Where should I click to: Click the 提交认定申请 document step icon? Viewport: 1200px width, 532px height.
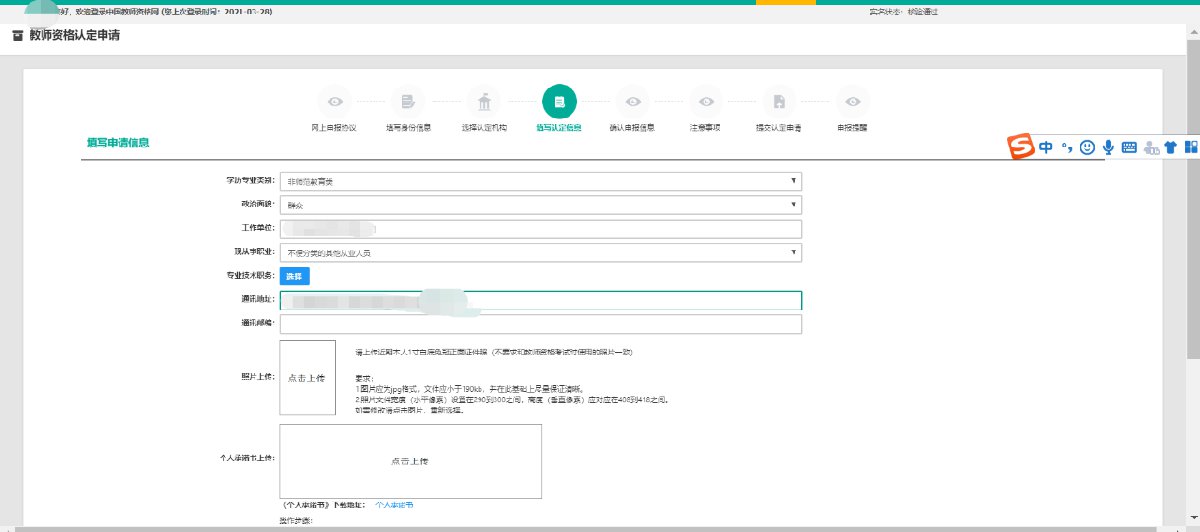coord(779,102)
